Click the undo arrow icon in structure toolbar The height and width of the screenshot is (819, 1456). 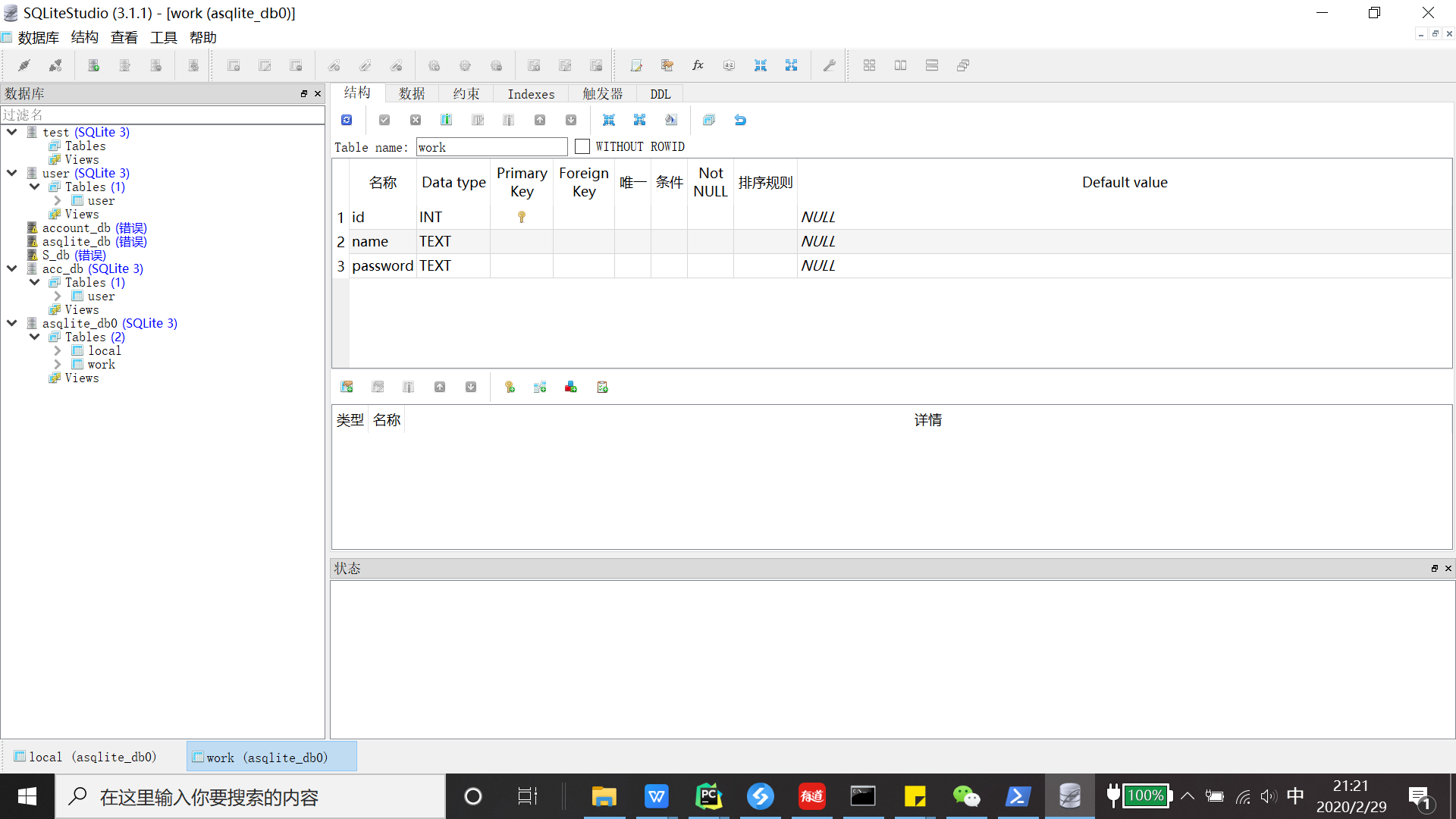pos(740,120)
